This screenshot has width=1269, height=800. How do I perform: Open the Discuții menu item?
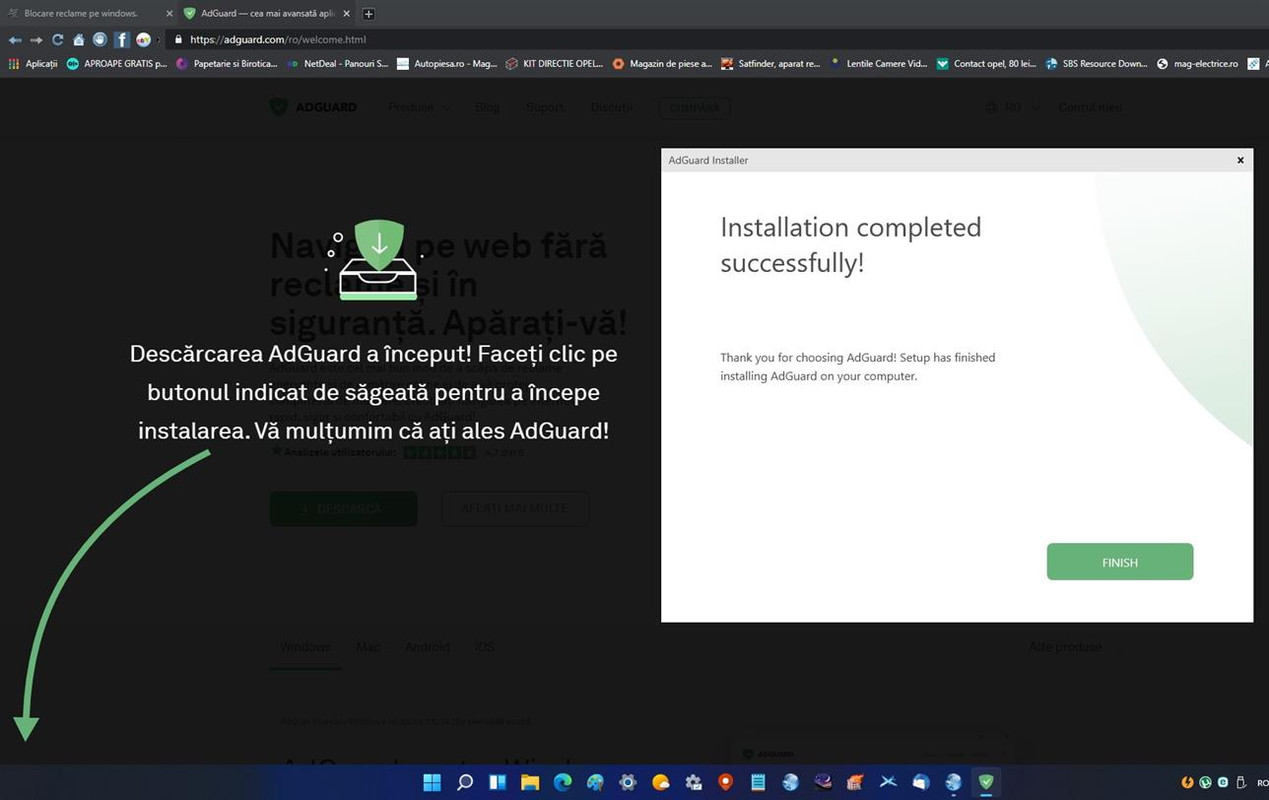pos(611,107)
